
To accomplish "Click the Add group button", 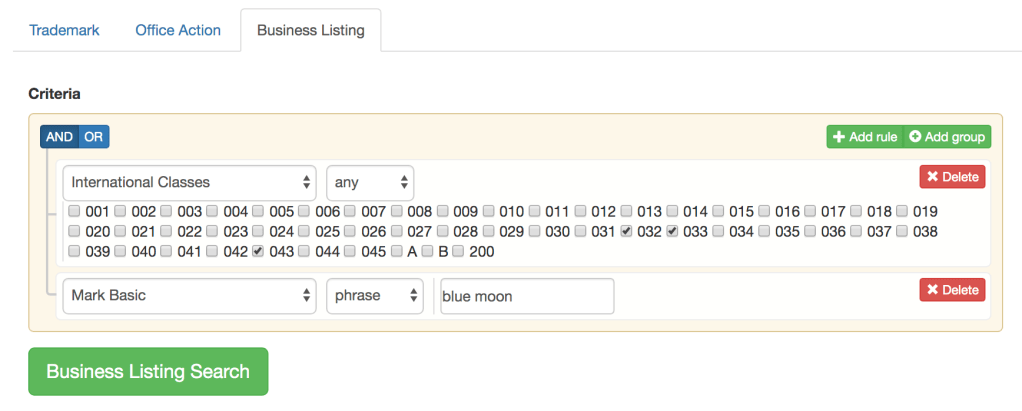I will click(947, 137).
